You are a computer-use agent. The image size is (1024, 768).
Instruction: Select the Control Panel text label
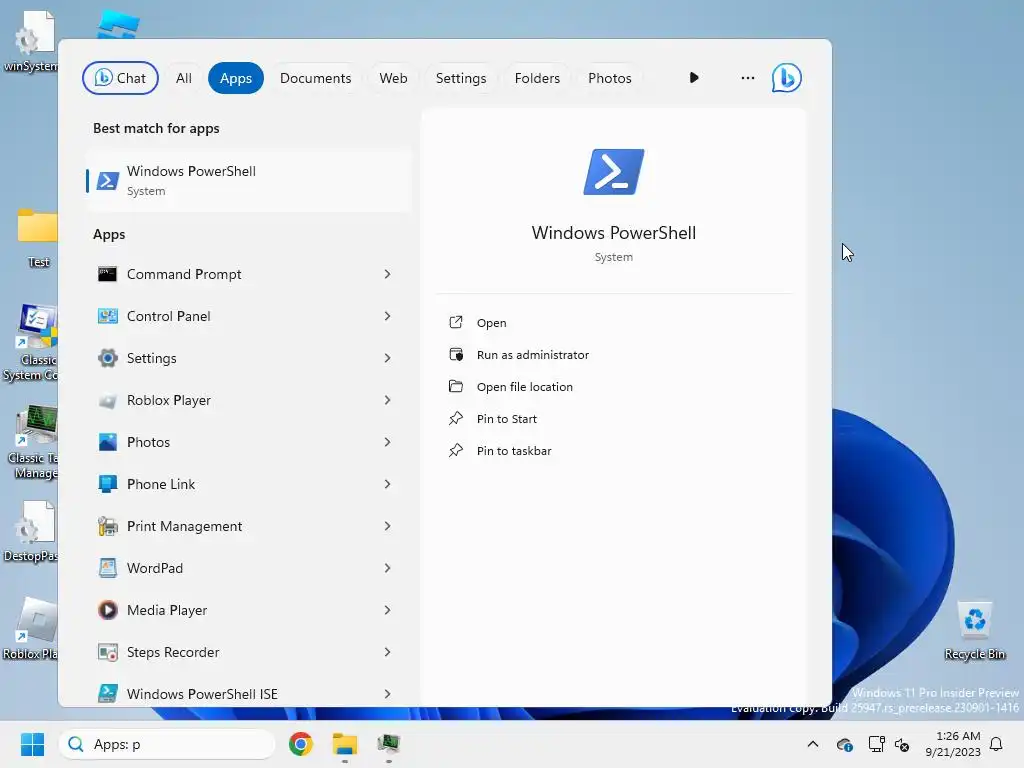(168, 316)
